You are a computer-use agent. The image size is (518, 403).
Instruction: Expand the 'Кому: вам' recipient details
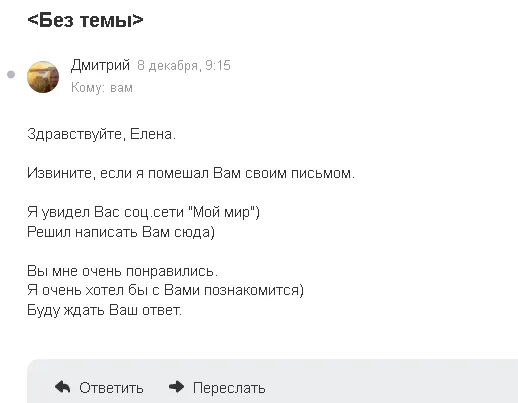[x=102, y=88]
